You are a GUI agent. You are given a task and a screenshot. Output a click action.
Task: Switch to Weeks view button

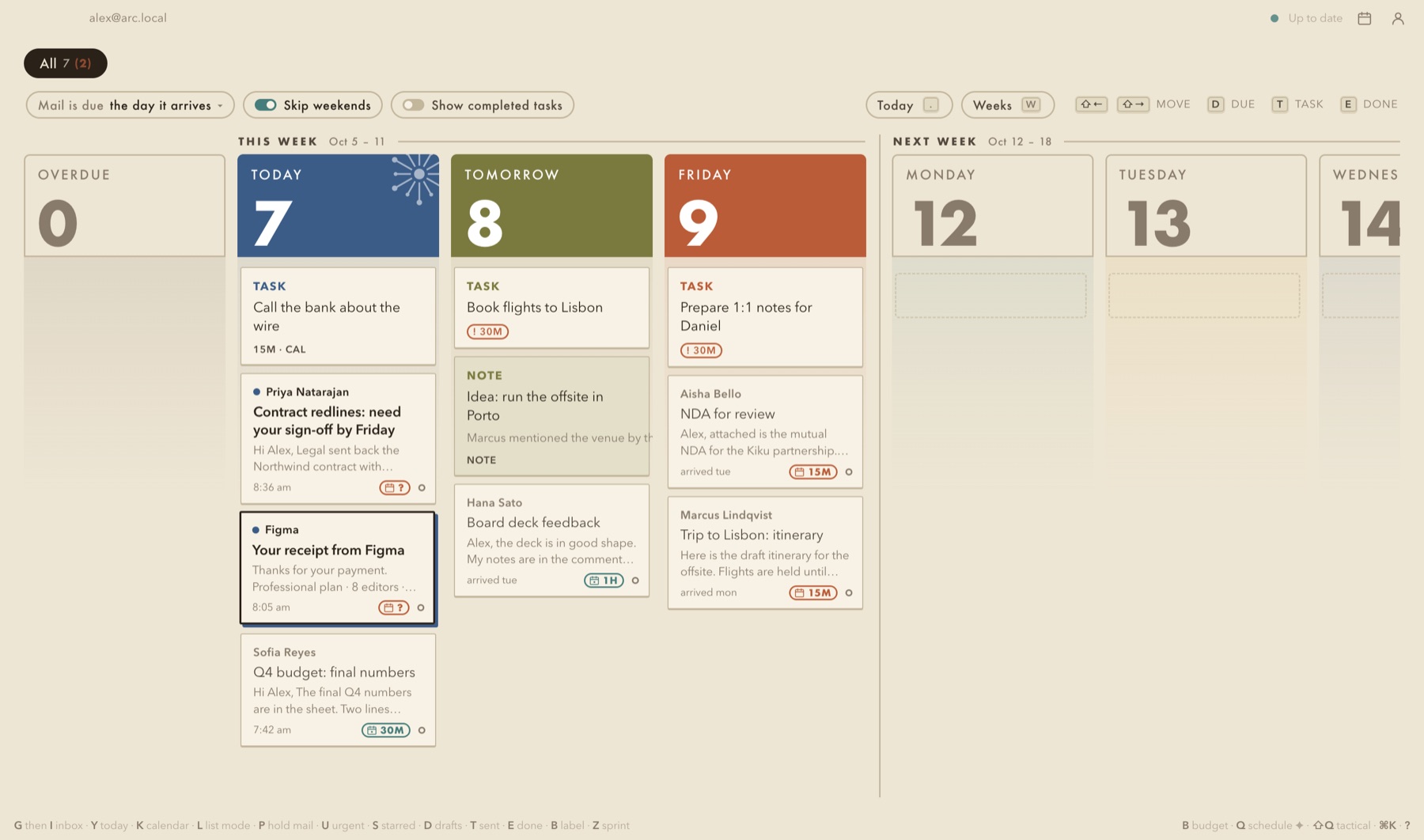pyautogui.click(x=1007, y=105)
